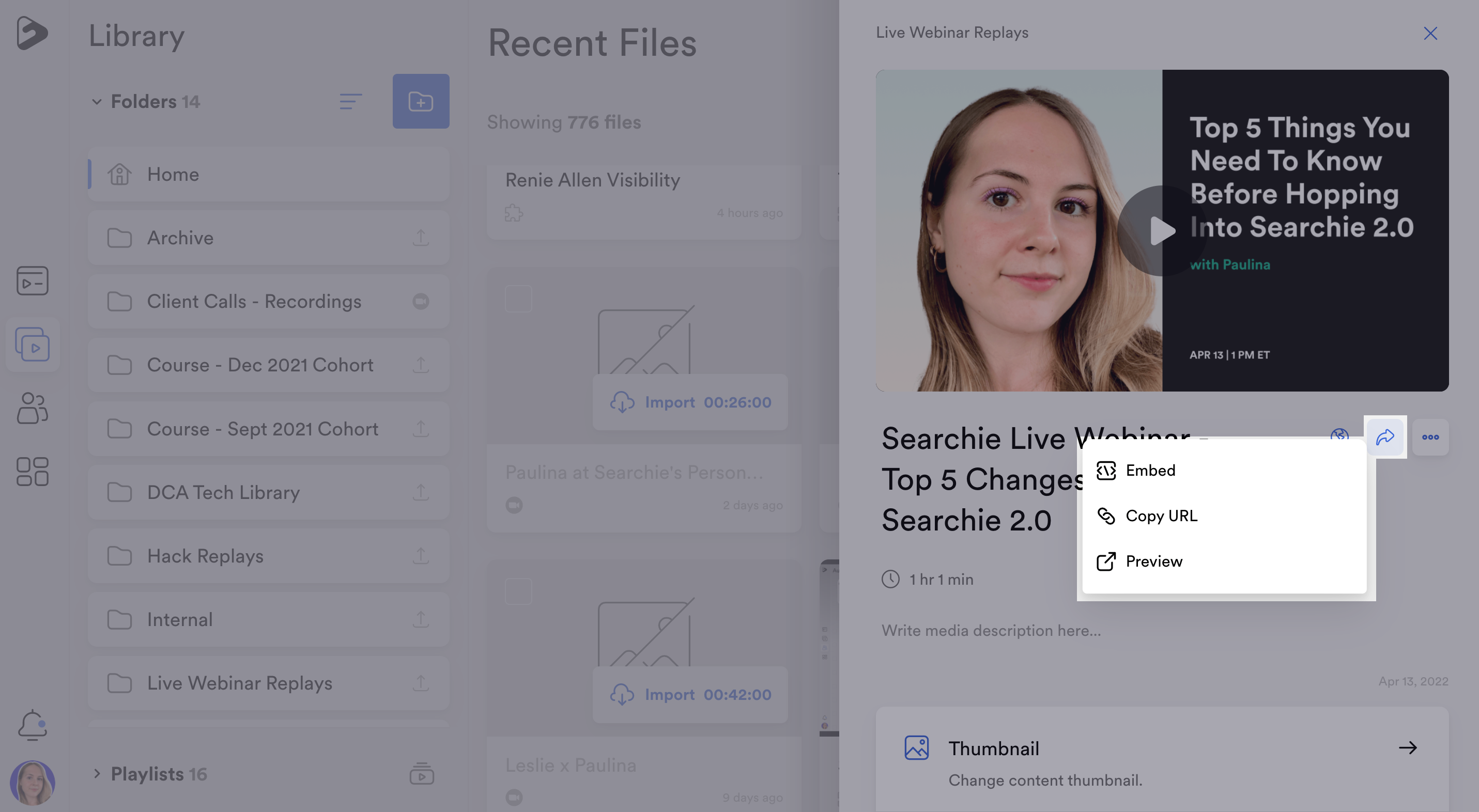Select the Home folder
The height and width of the screenshot is (812, 1479).
[269, 175]
